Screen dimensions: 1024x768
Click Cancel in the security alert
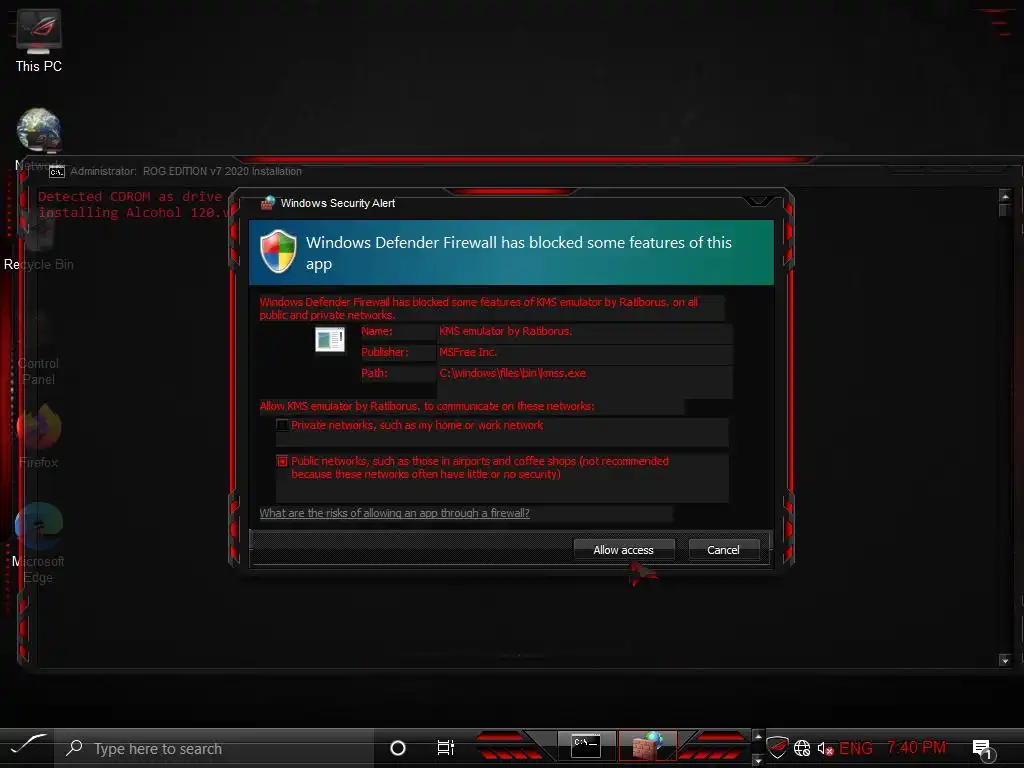[x=724, y=550]
